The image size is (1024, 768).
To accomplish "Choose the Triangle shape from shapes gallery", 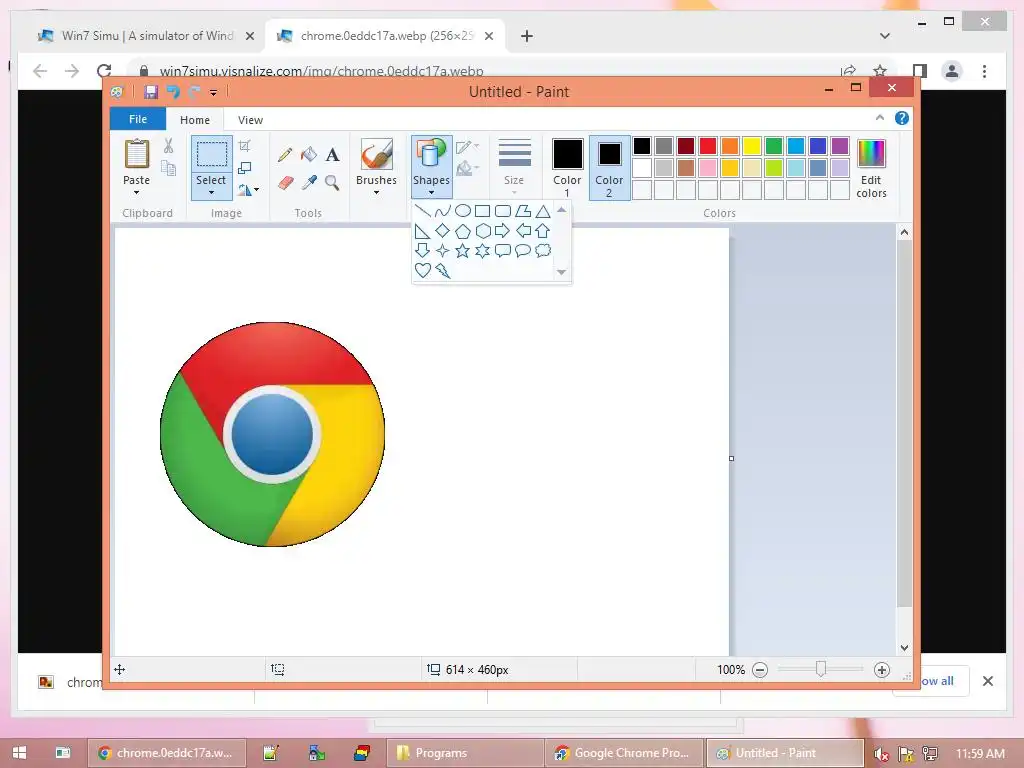I will 543,211.
